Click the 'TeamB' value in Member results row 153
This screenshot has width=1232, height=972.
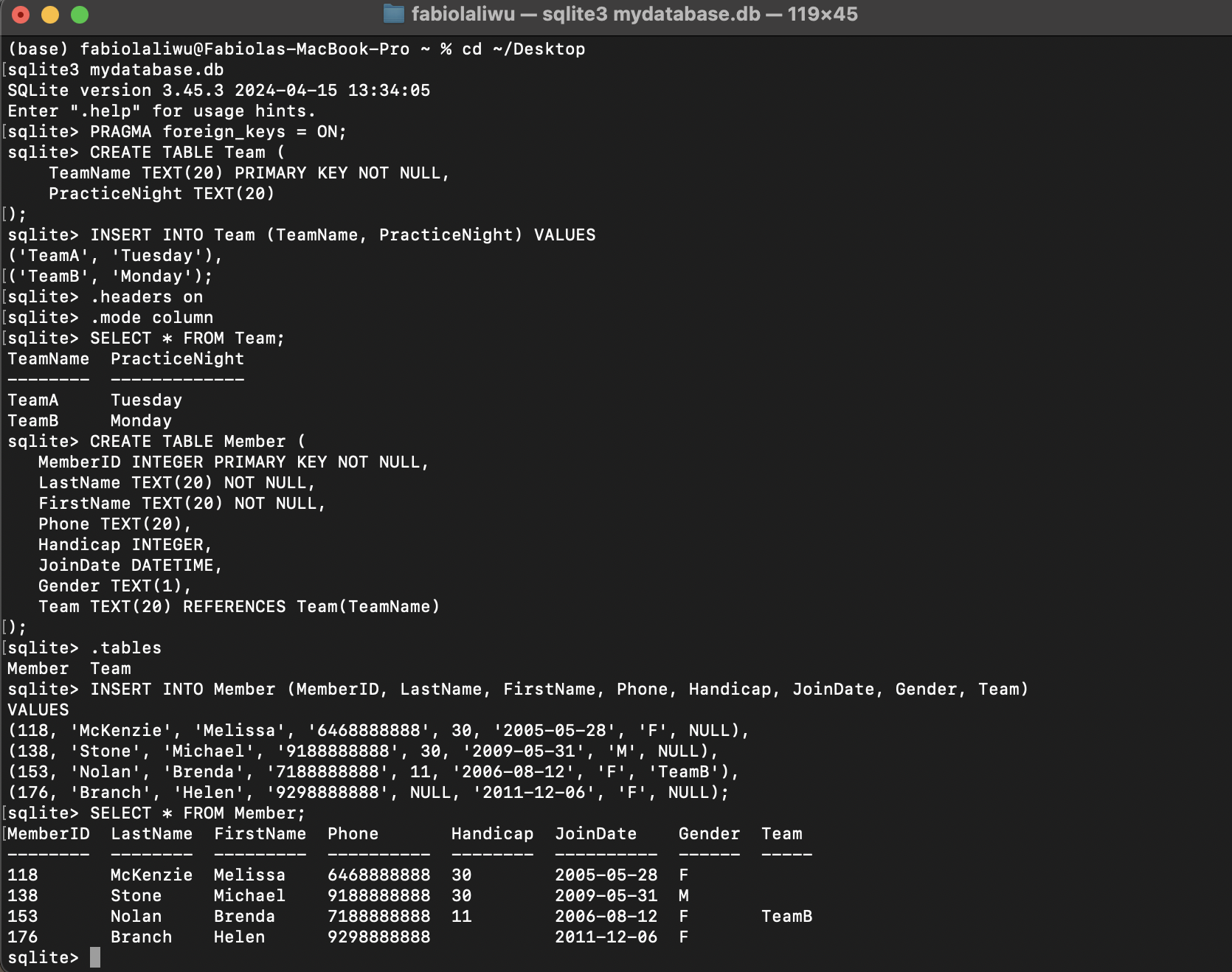[x=786, y=917]
